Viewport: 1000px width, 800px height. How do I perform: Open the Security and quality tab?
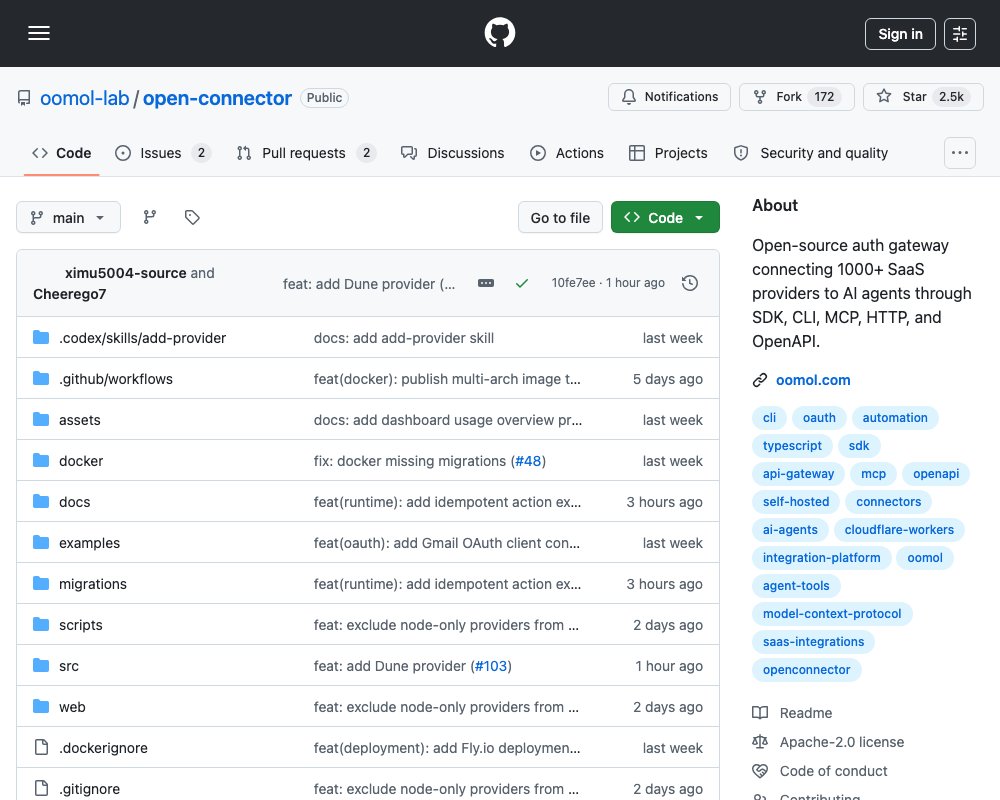811,153
